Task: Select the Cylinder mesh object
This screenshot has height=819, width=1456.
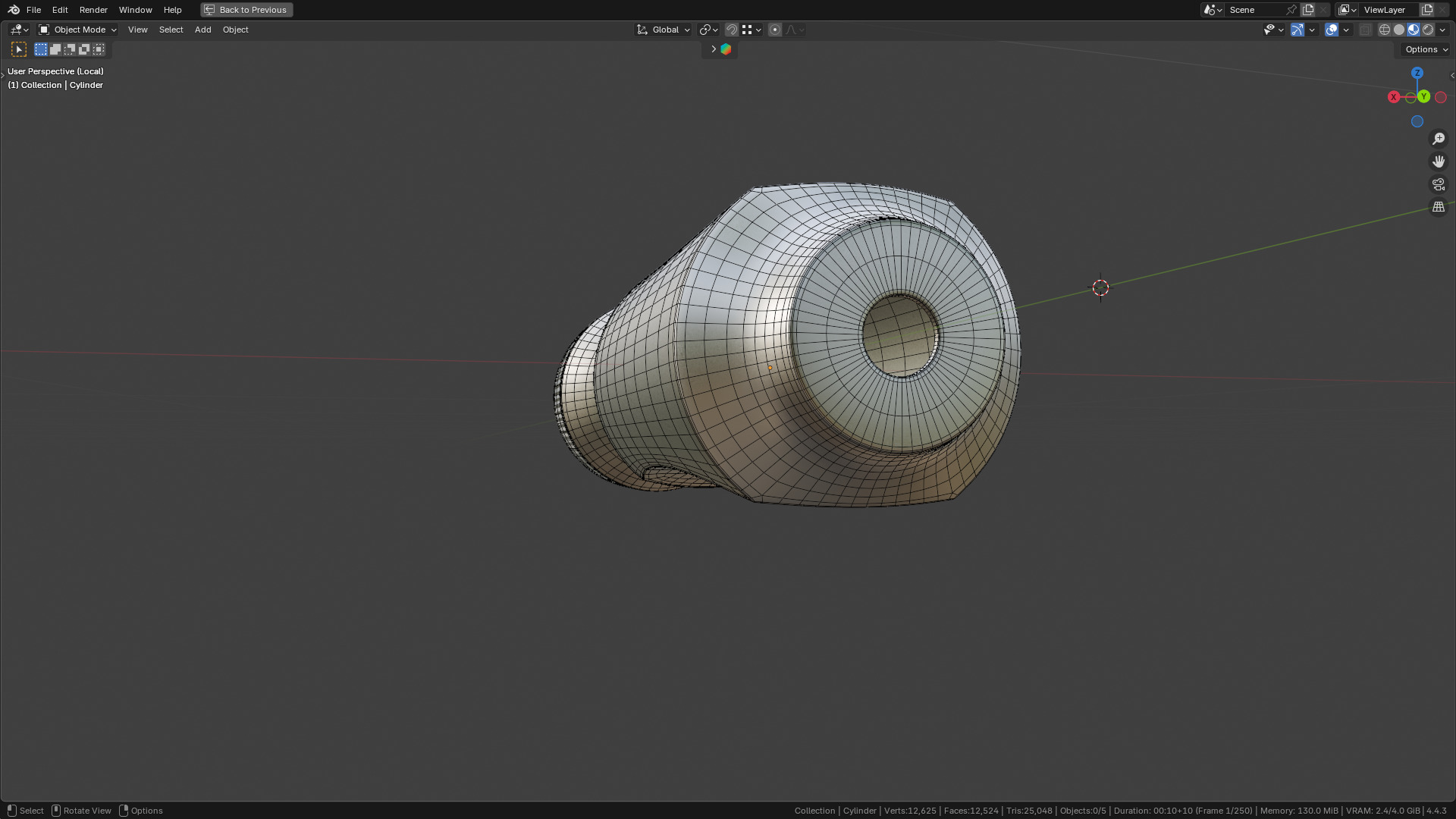Action: point(789,345)
